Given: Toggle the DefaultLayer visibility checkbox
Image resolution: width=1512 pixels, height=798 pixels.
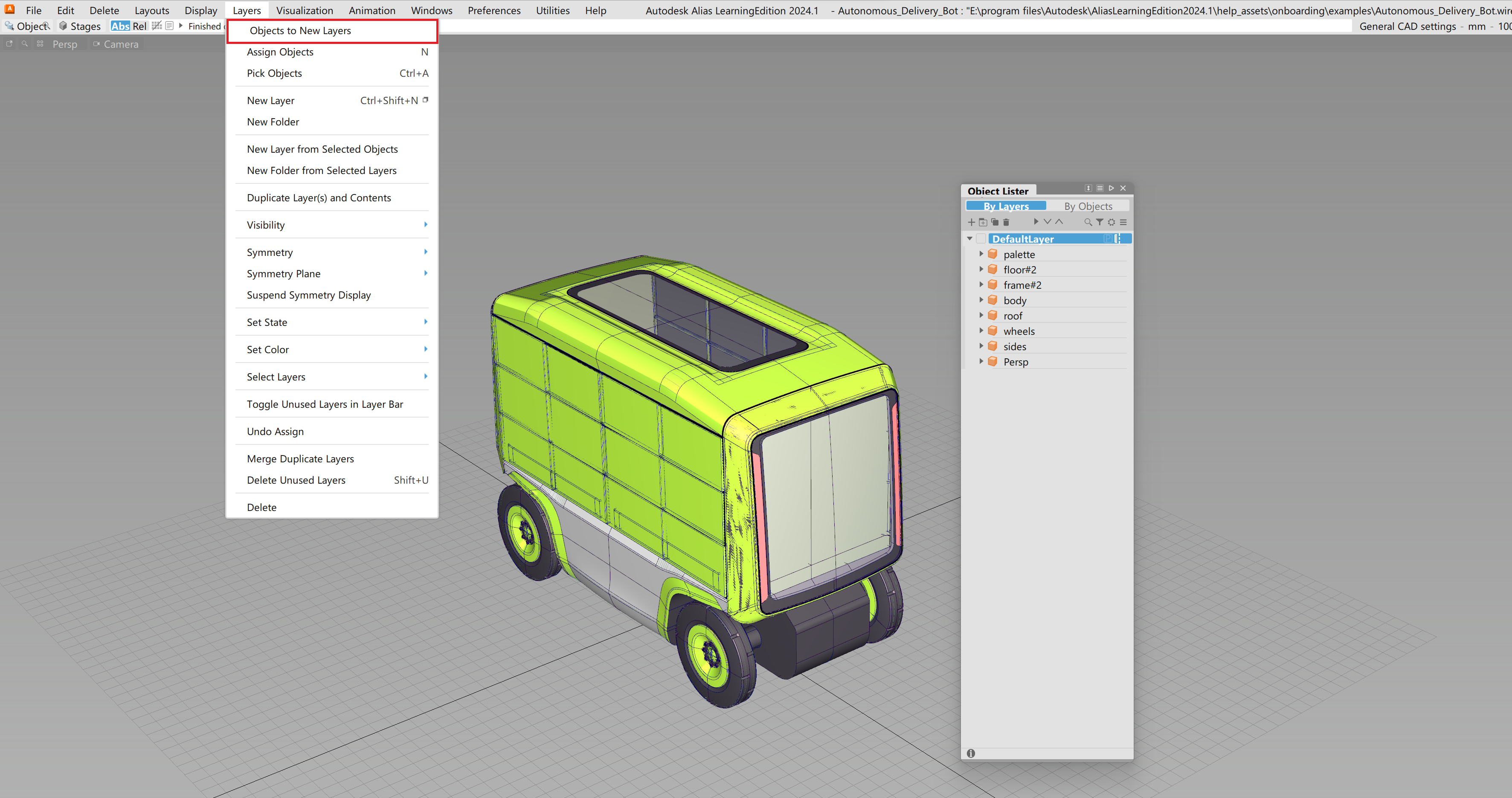Looking at the screenshot, I should 981,239.
